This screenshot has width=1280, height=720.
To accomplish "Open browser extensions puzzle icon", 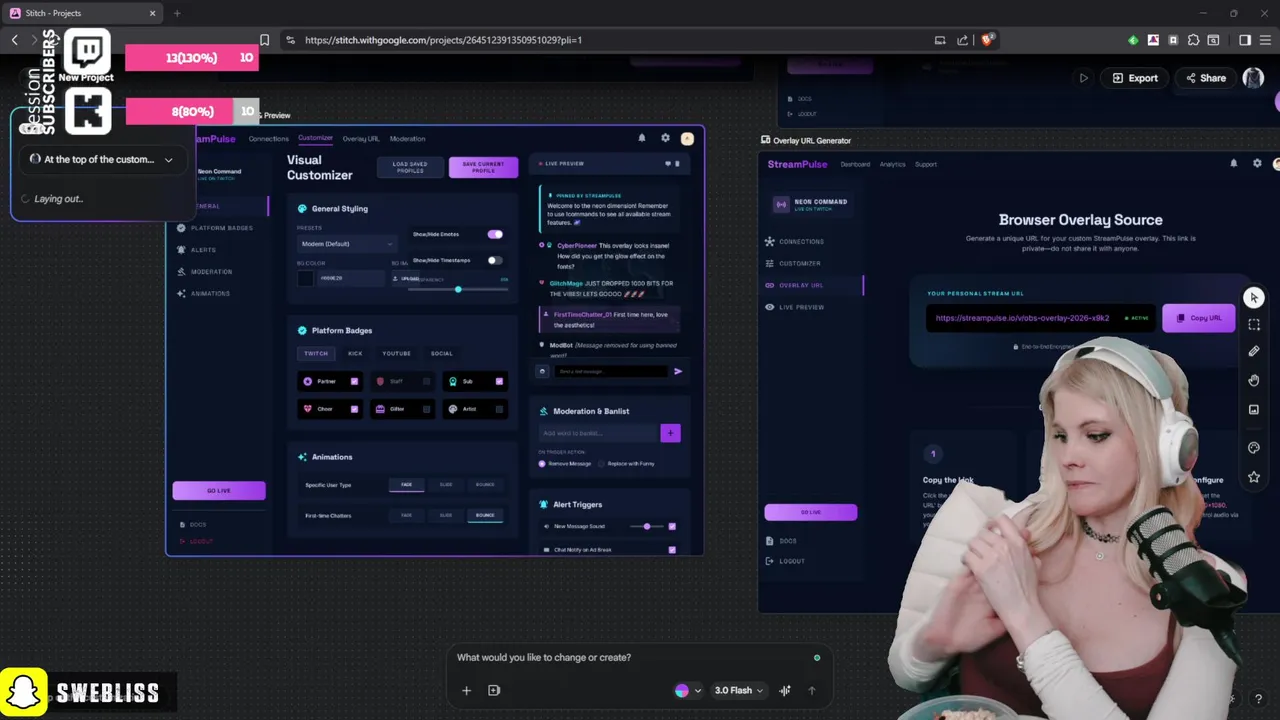I will point(1193,40).
